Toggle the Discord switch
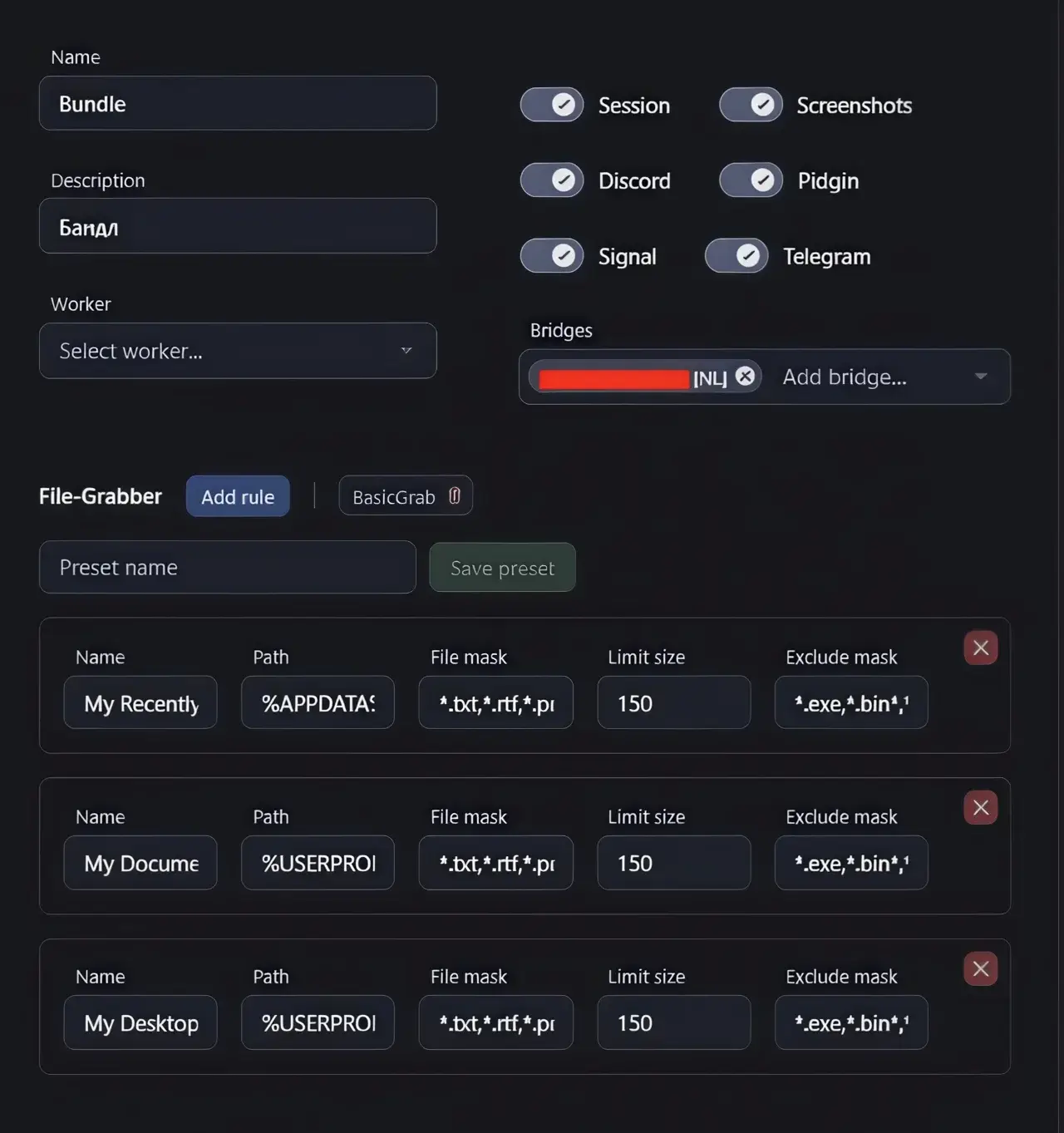 552,180
